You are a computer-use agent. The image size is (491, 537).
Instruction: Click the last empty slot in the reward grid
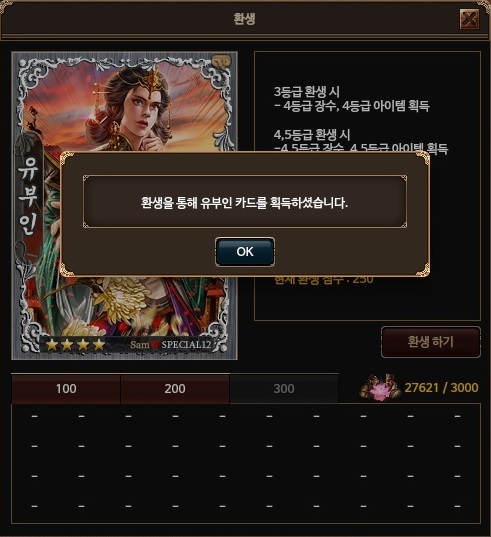[457, 506]
